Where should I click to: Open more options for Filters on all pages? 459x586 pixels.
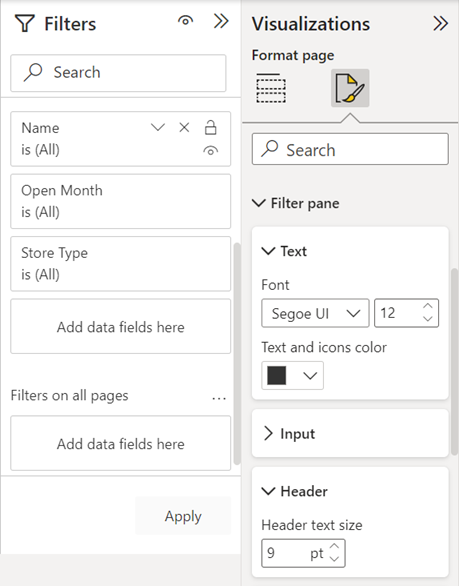pyautogui.click(x=219, y=399)
